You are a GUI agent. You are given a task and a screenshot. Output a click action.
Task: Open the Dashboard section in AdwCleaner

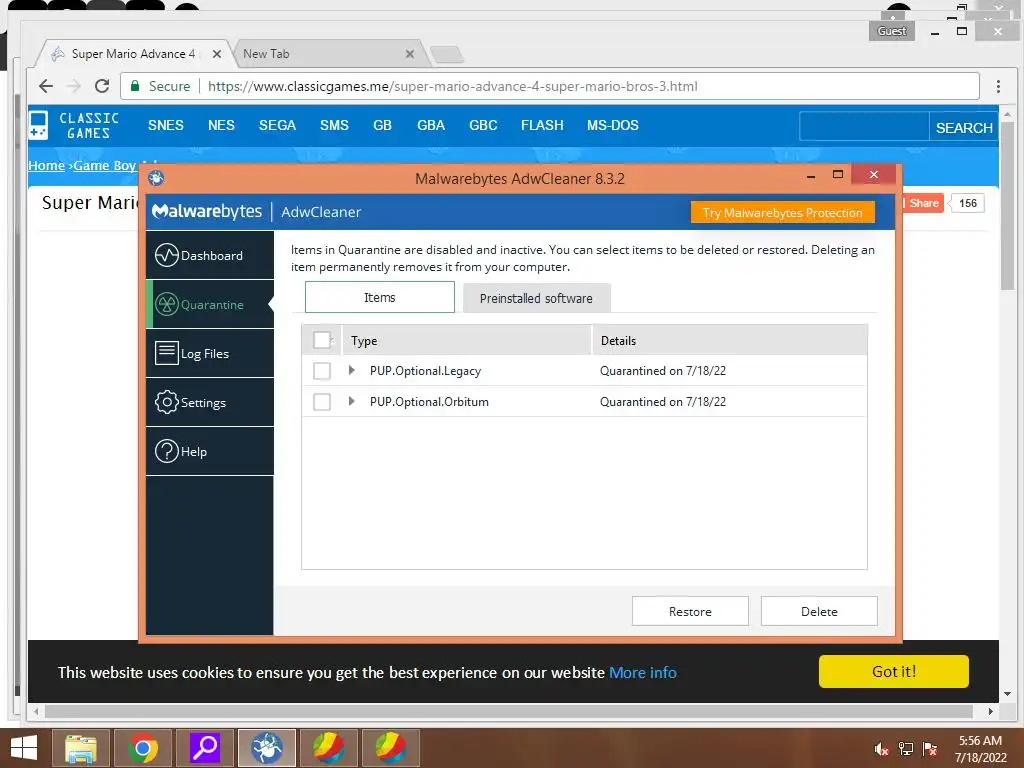210,255
